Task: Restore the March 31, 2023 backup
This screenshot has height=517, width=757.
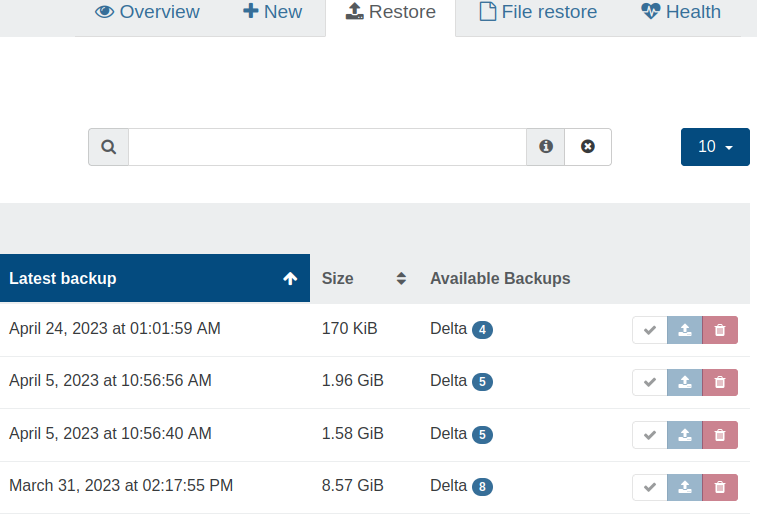Action: [x=685, y=487]
